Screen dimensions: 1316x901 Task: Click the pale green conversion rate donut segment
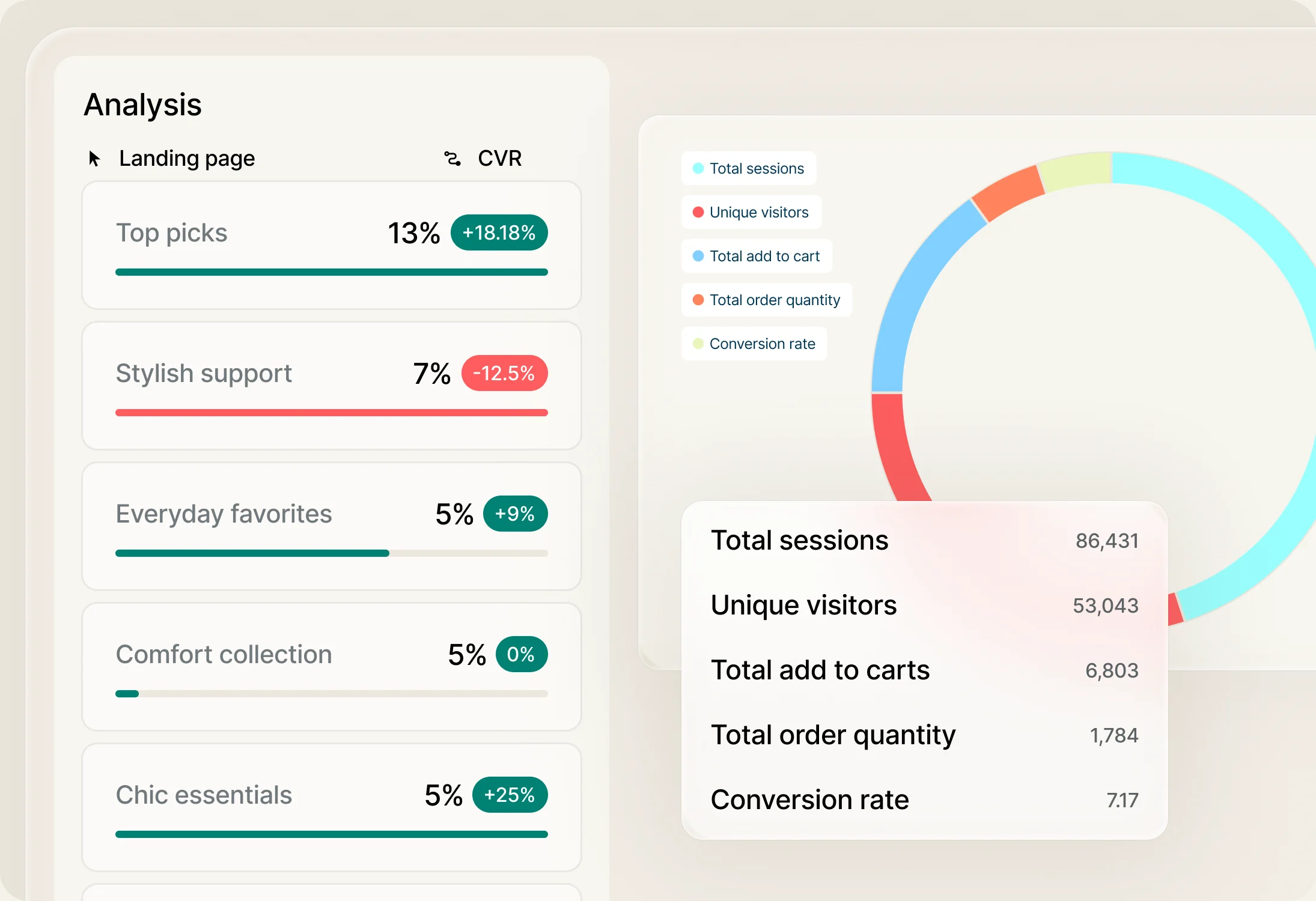(1076, 170)
